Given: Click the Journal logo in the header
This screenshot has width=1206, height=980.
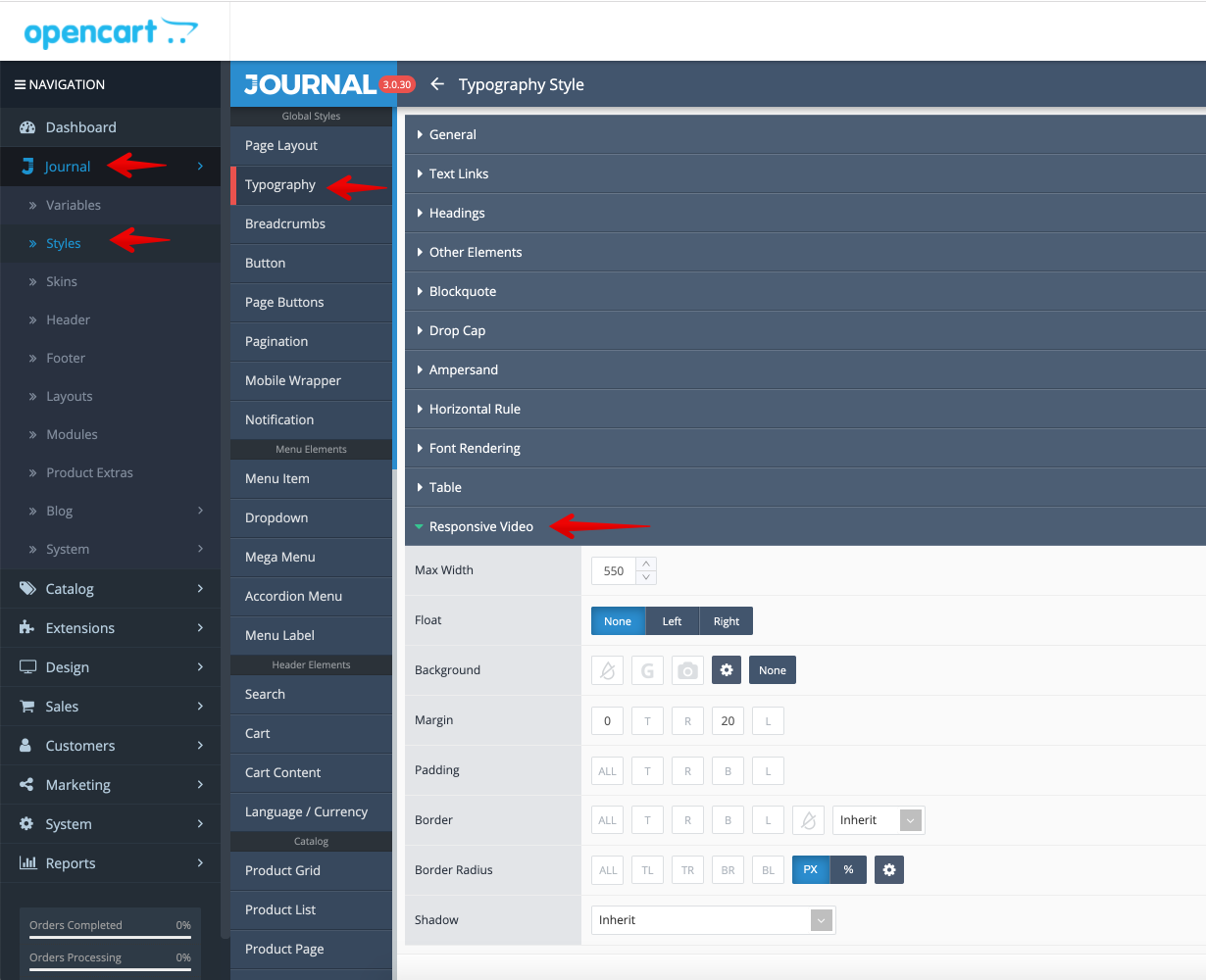Looking at the screenshot, I should tap(310, 85).
